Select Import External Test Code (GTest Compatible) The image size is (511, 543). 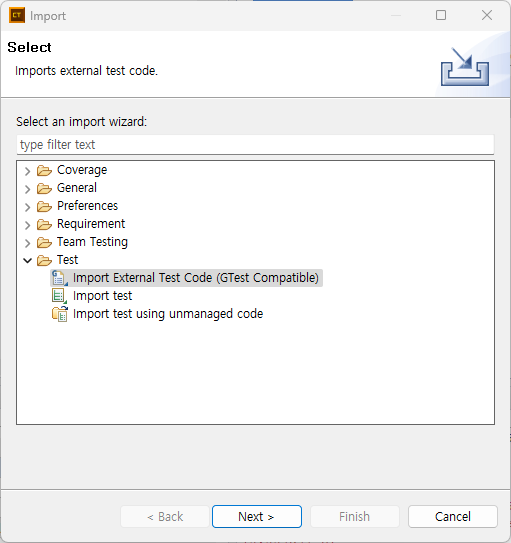point(196,278)
